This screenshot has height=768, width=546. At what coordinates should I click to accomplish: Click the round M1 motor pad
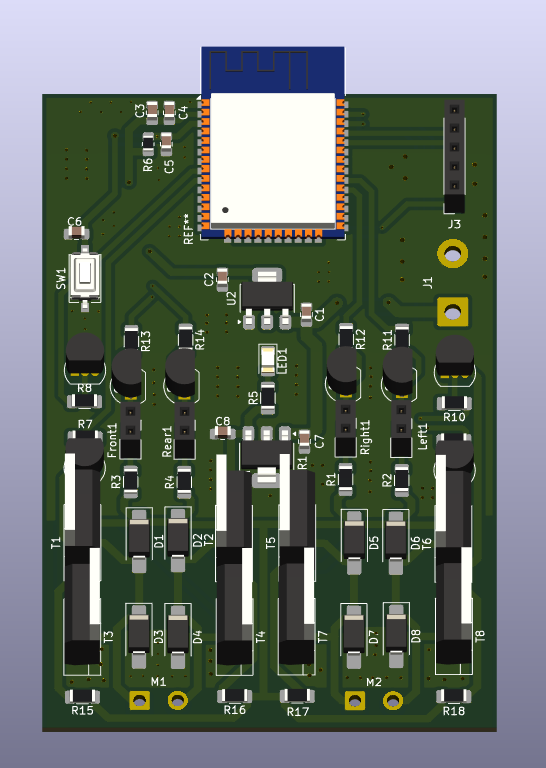pos(177,700)
